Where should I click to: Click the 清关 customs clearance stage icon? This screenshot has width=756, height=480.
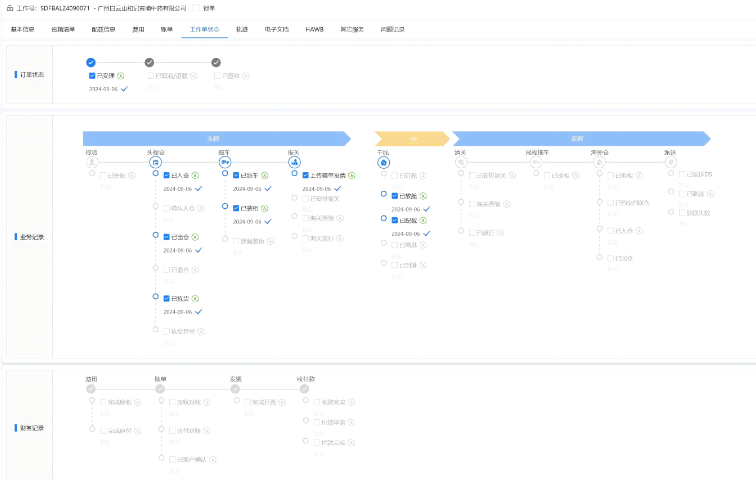[461, 161]
